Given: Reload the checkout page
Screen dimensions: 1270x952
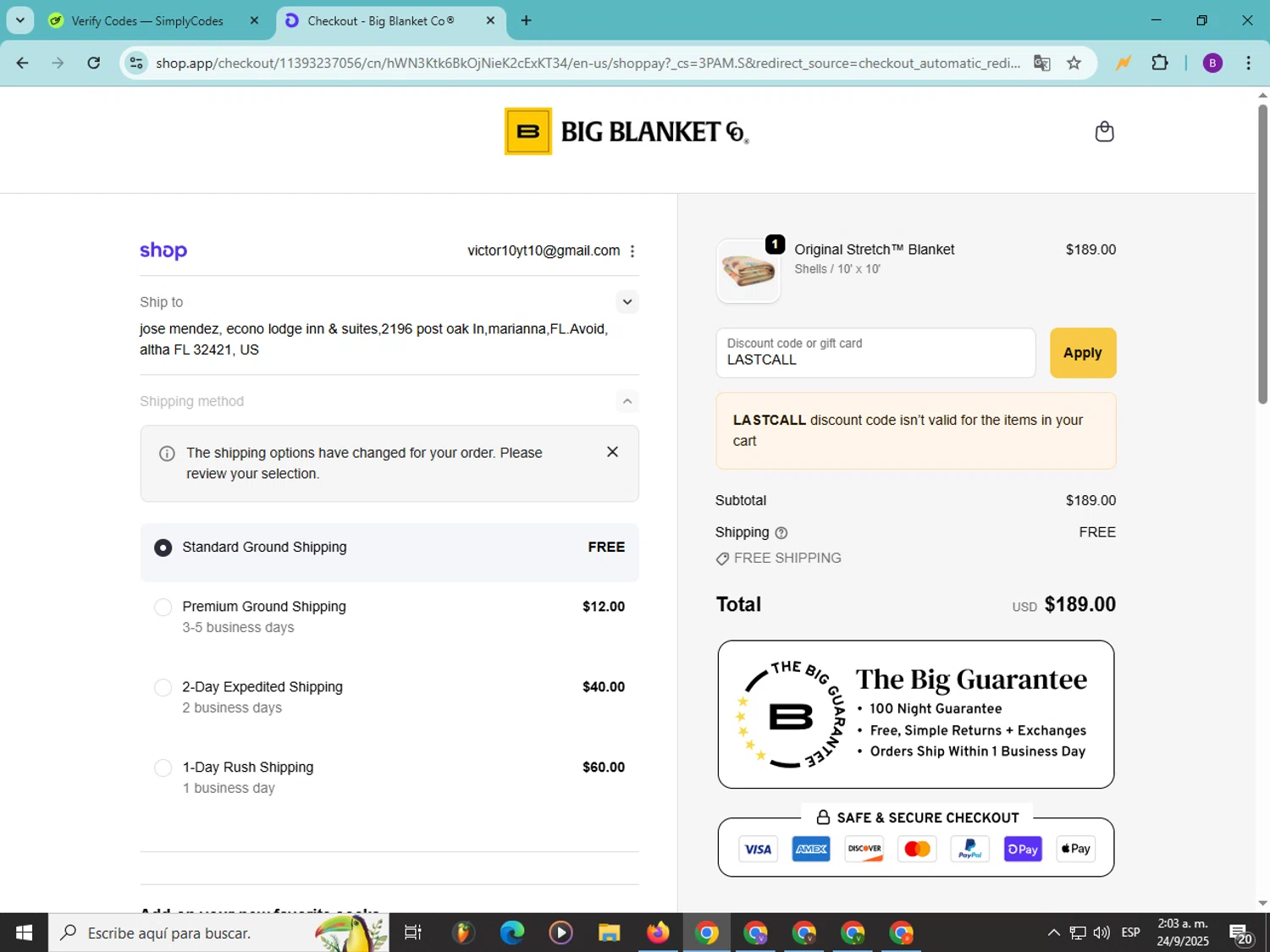Looking at the screenshot, I should click(x=94, y=63).
